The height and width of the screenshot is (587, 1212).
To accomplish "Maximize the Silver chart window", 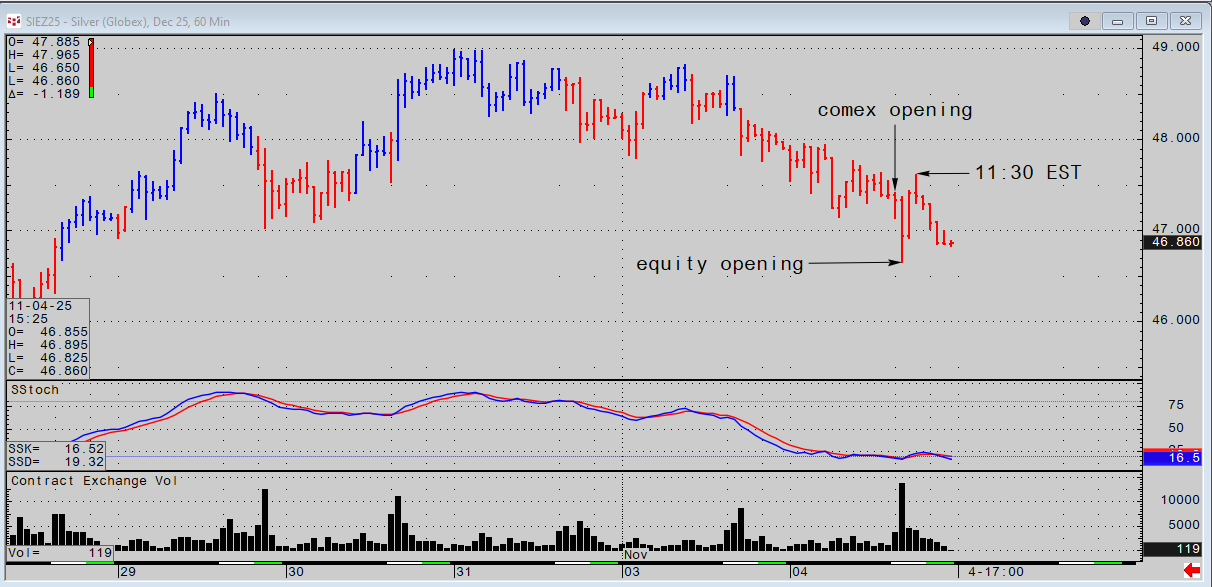I will pos(1151,20).
